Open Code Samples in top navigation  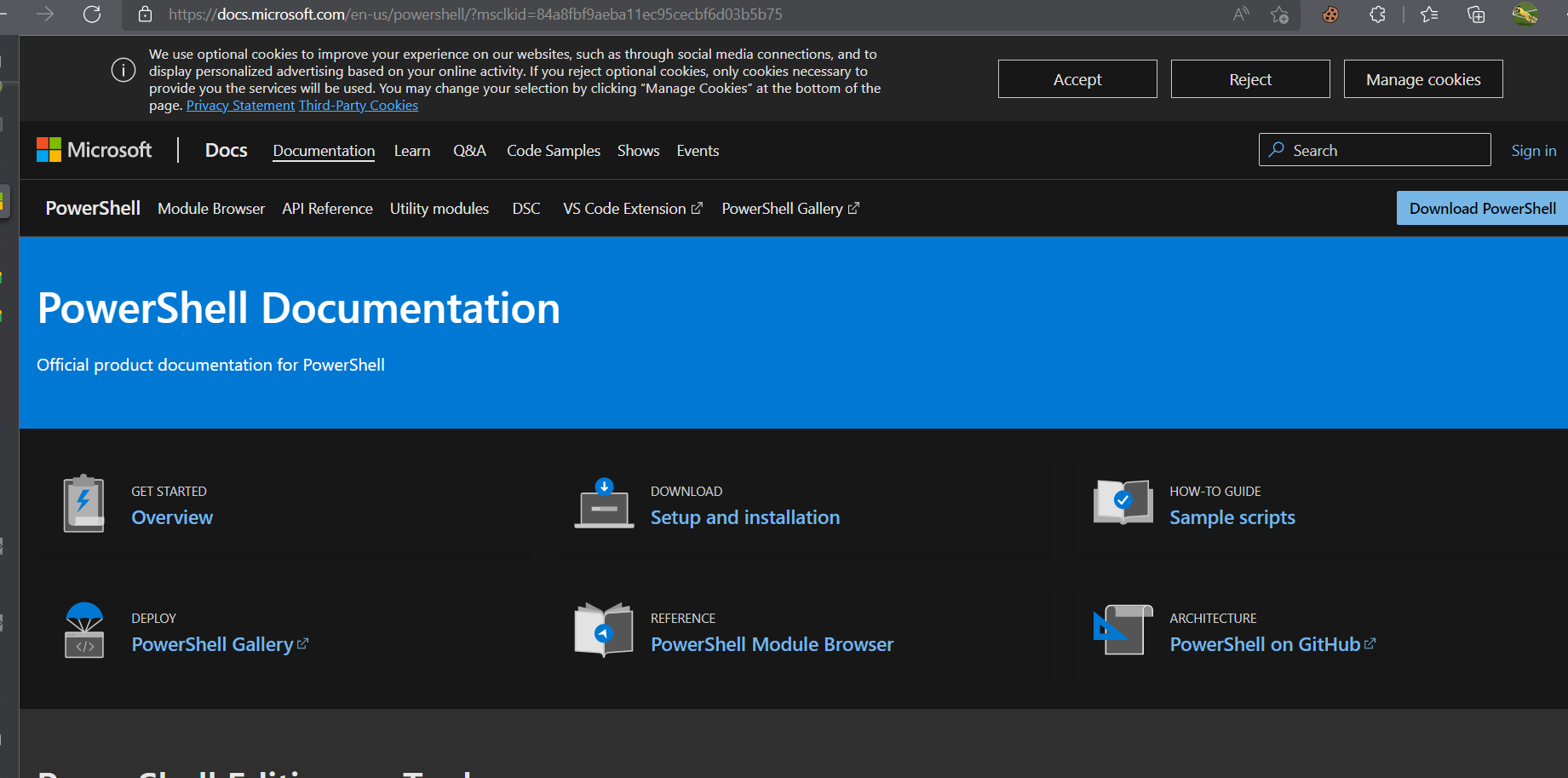coord(554,151)
